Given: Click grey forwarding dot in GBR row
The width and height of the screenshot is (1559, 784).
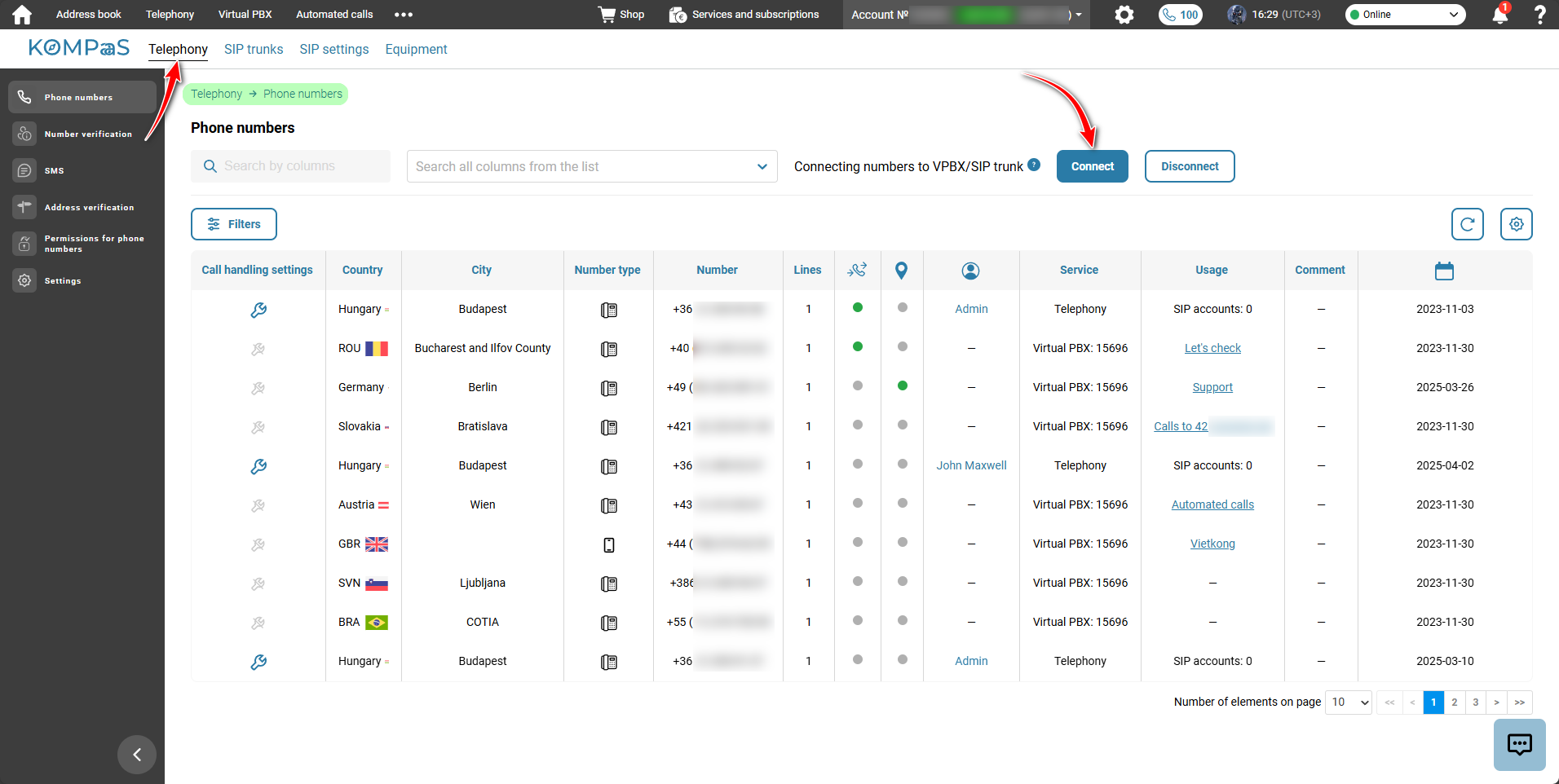Looking at the screenshot, I should [x=858, y=542].
